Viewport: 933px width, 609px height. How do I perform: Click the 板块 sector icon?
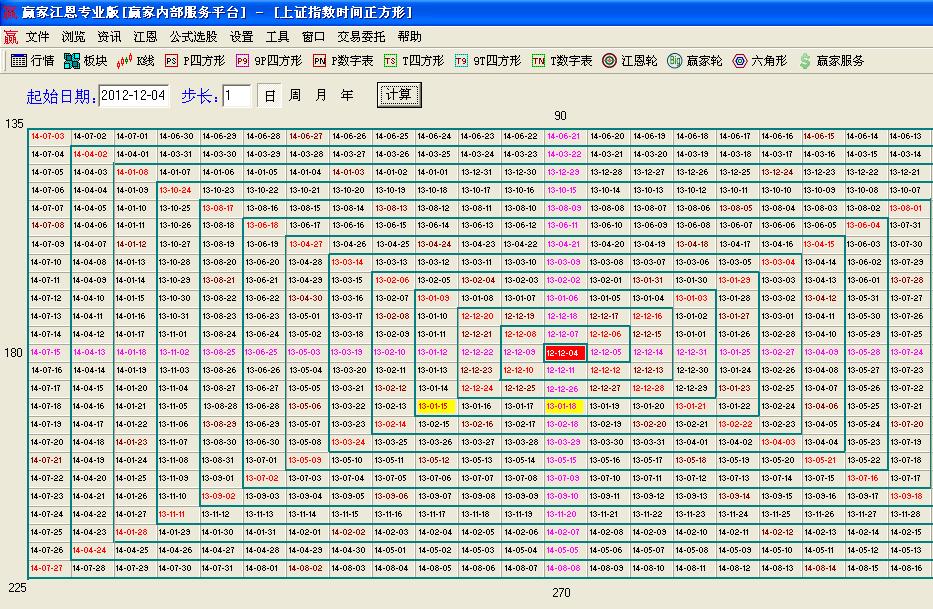(x=84, y=61)
